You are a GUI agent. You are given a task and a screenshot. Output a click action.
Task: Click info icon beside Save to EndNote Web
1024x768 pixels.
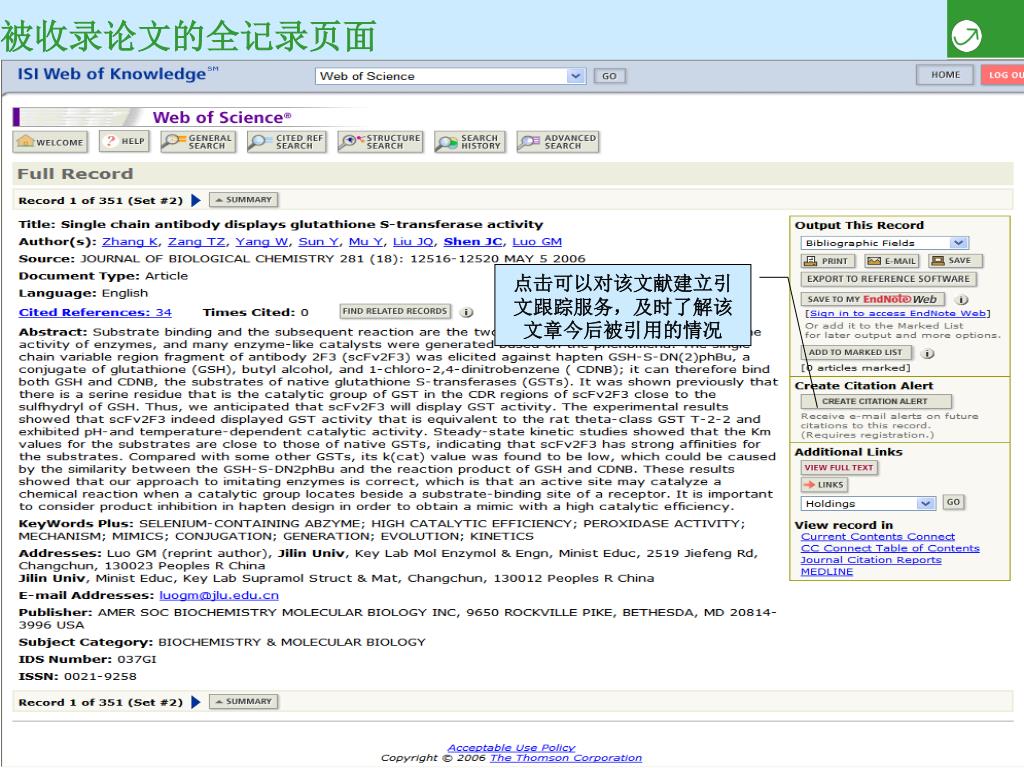point(961,300)
